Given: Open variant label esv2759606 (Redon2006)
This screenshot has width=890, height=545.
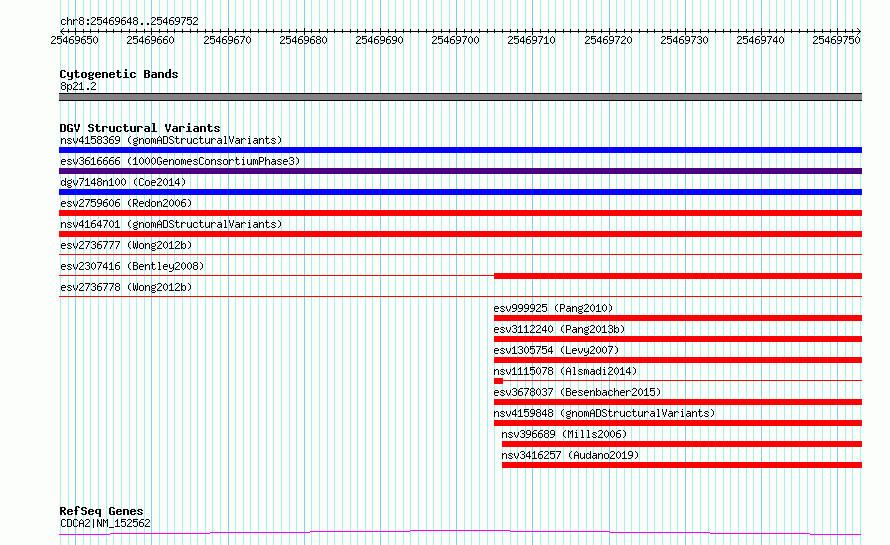Looking at the screenshot, I should [126, 203].
